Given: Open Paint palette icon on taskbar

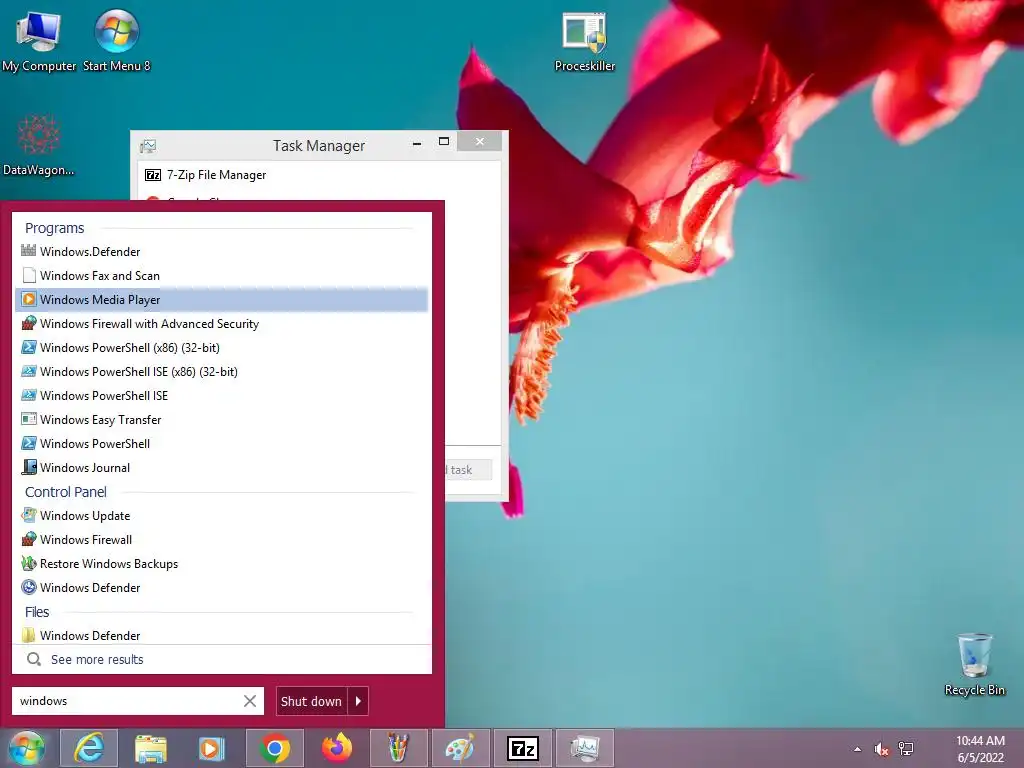Looking at the screenshot, I should [460, 748].
